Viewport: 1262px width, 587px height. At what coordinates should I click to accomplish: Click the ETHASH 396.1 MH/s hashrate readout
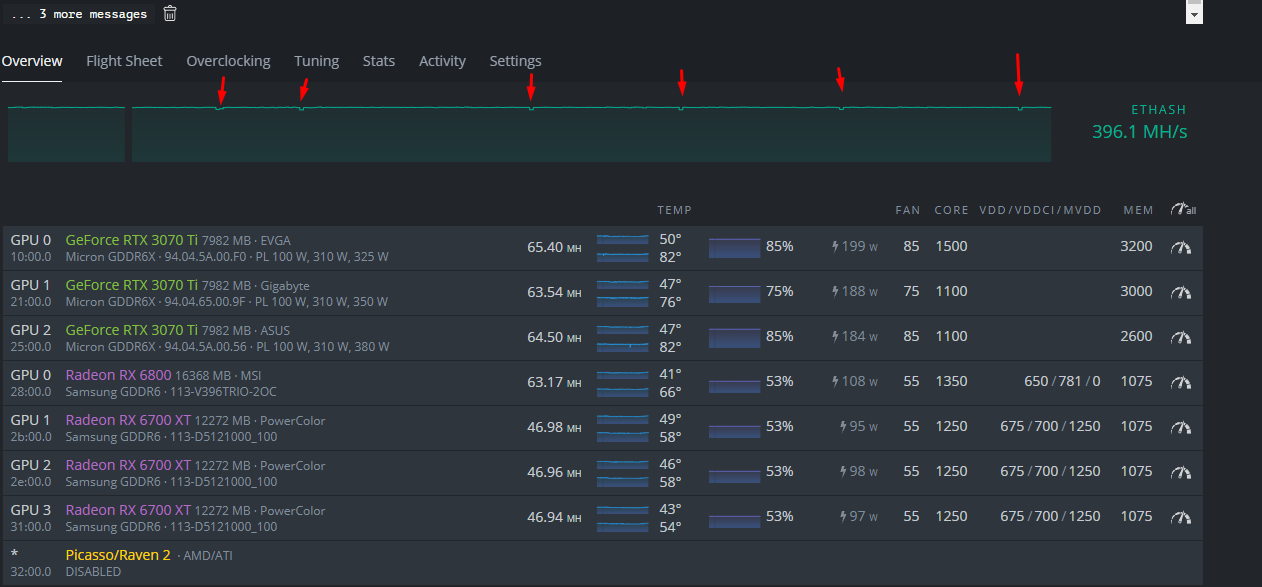[x=1139, y=131]
